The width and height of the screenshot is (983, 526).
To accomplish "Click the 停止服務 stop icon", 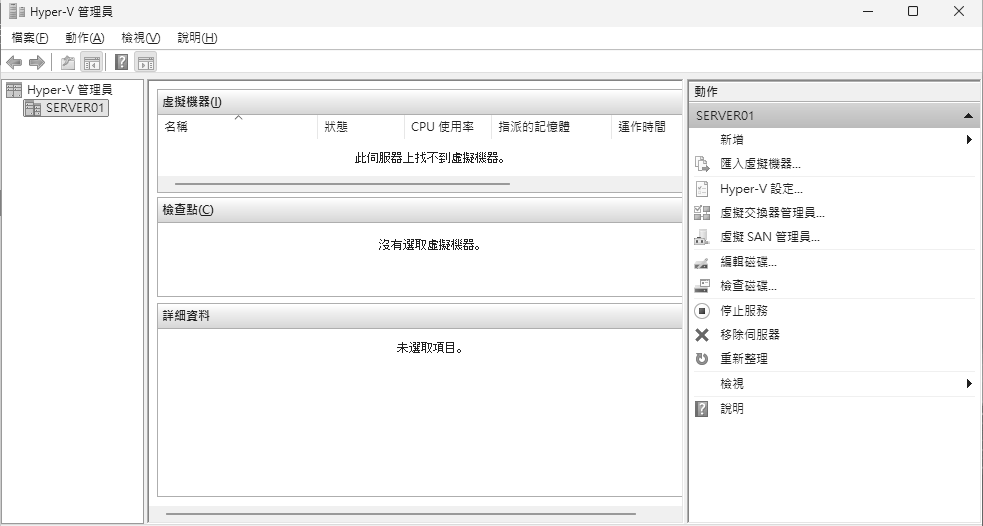I will pos(702,311).
